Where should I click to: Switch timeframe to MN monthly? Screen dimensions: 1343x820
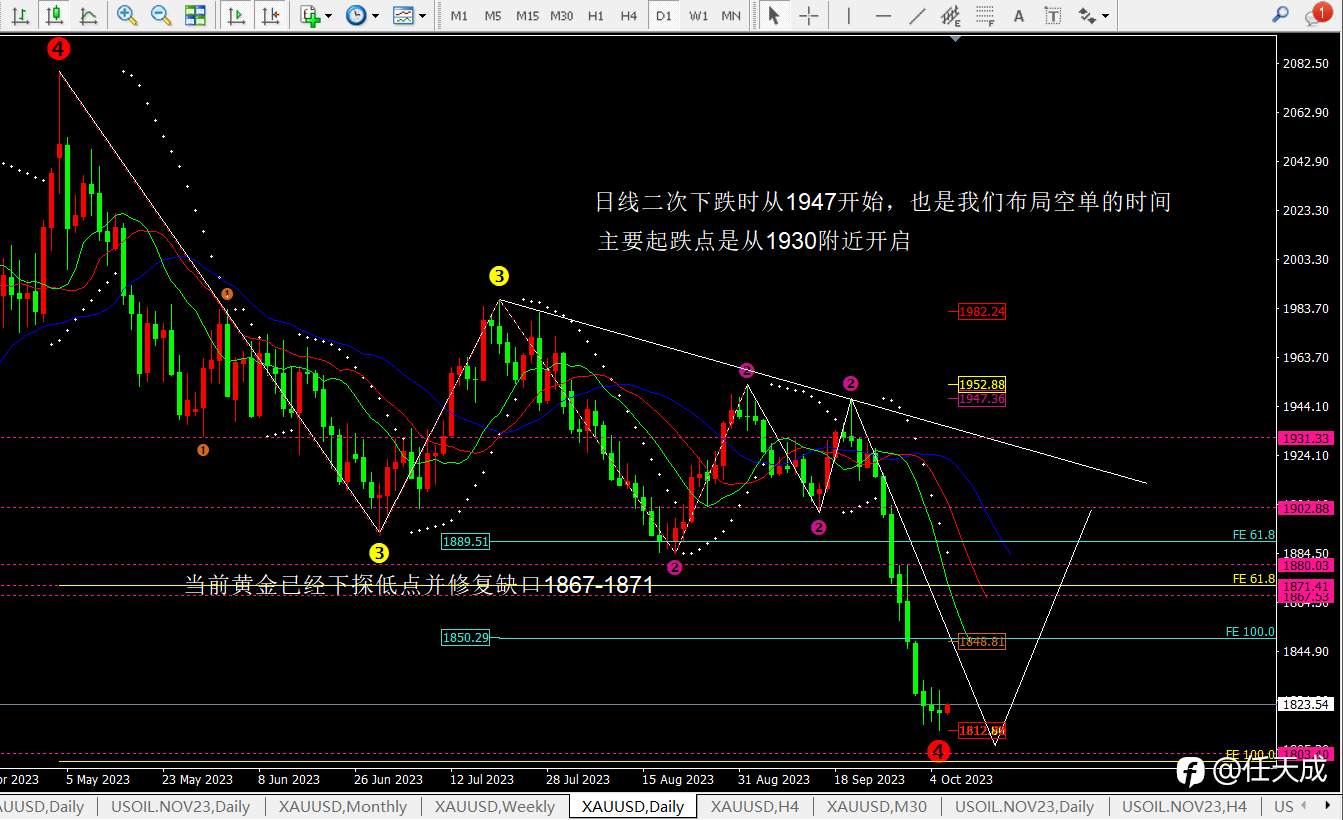(731, 15)
